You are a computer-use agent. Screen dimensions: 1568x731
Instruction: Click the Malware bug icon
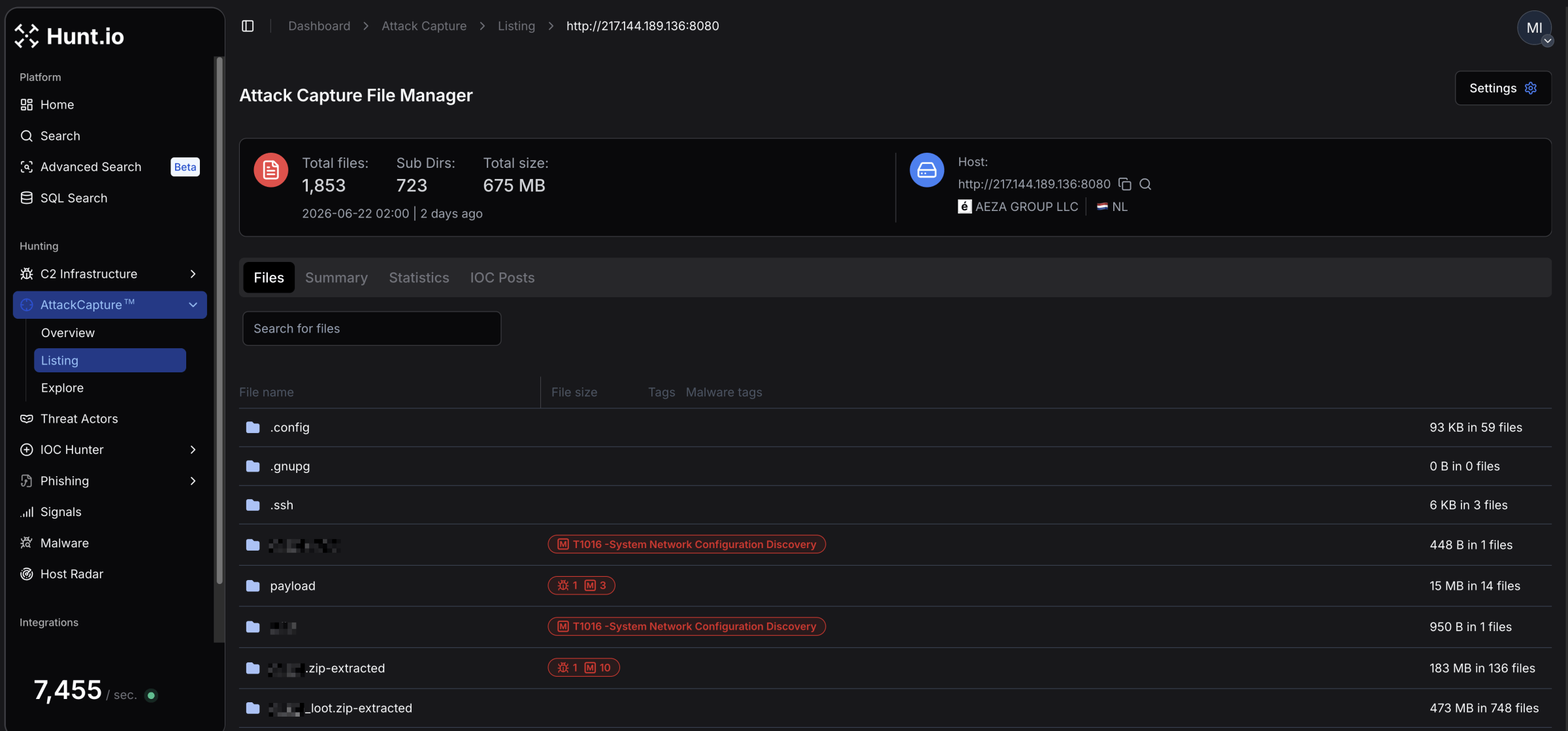click(26, 543)
